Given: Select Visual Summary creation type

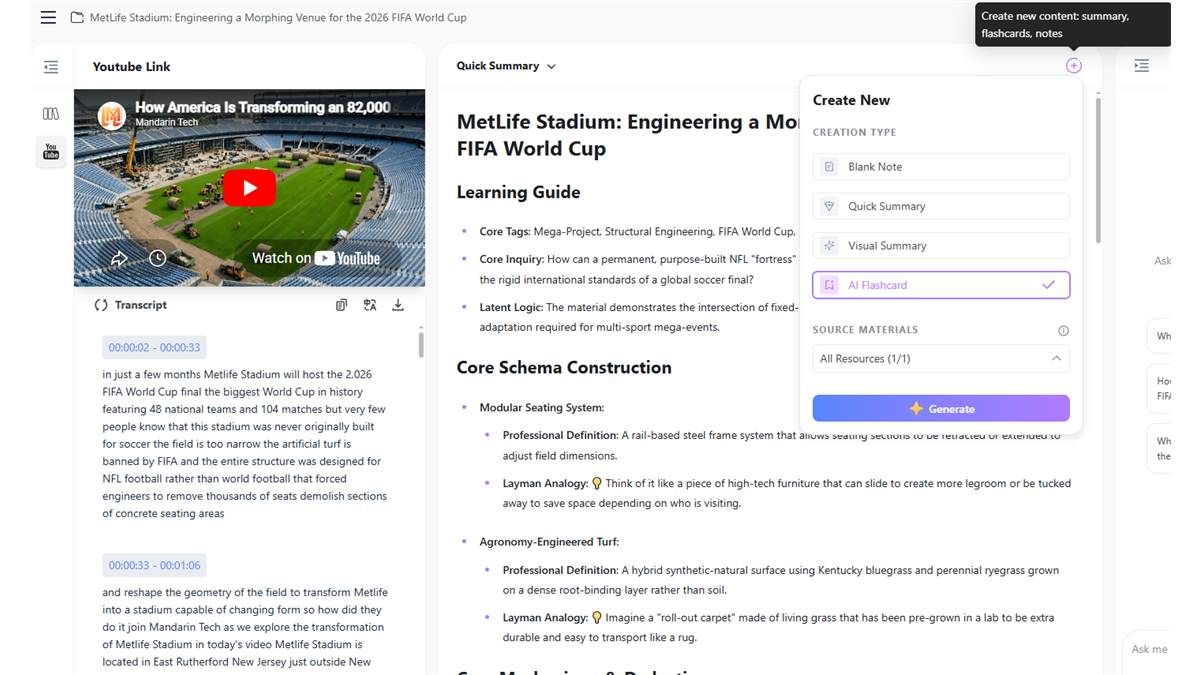Looking at the screenshot, I should point(941,245).
